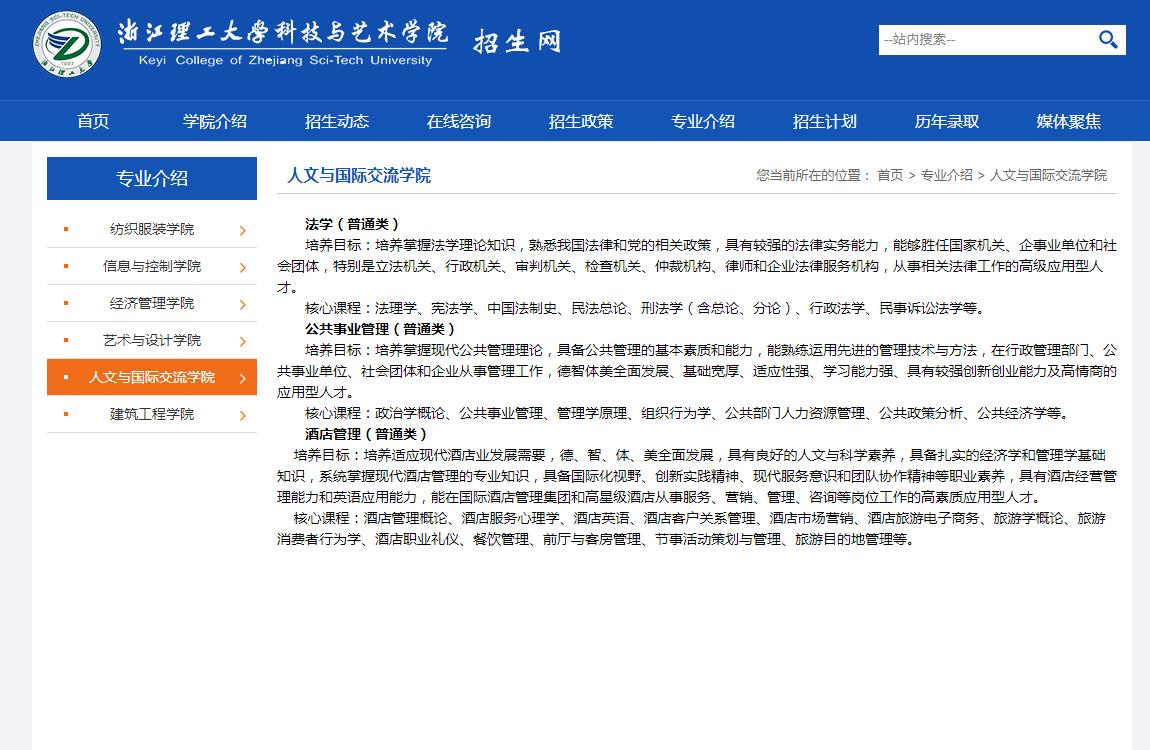Open the 历年录取 navigation item
The image size is (1150, 750).
pyautogui.click(x=947, y=121)
